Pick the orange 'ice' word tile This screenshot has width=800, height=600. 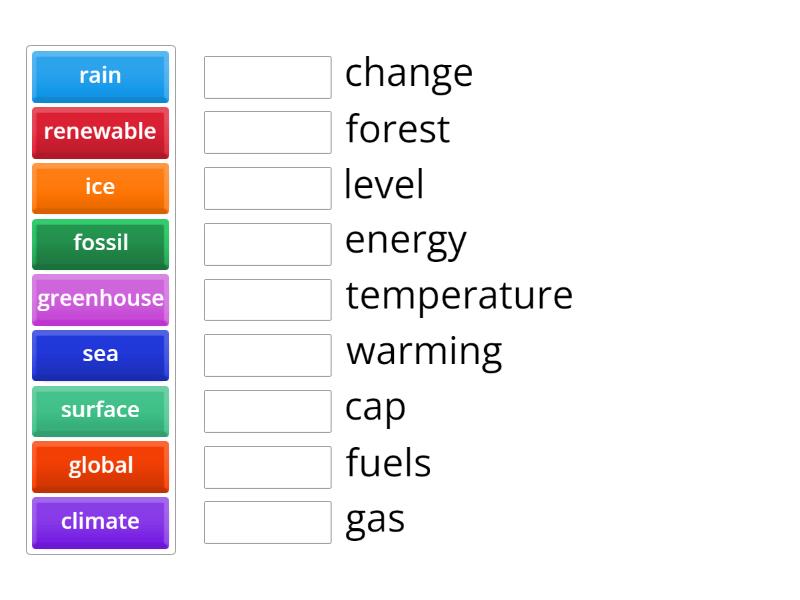tap(100, 188)
